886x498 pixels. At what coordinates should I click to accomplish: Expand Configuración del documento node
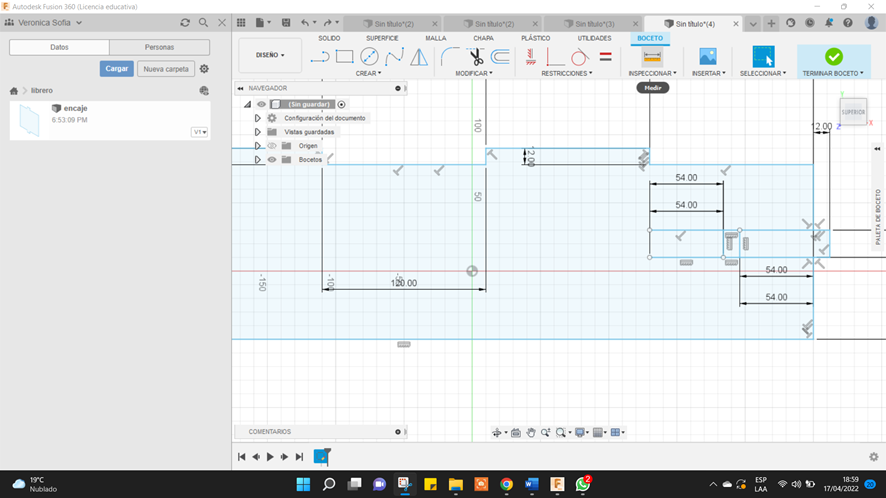pos(257,118)
